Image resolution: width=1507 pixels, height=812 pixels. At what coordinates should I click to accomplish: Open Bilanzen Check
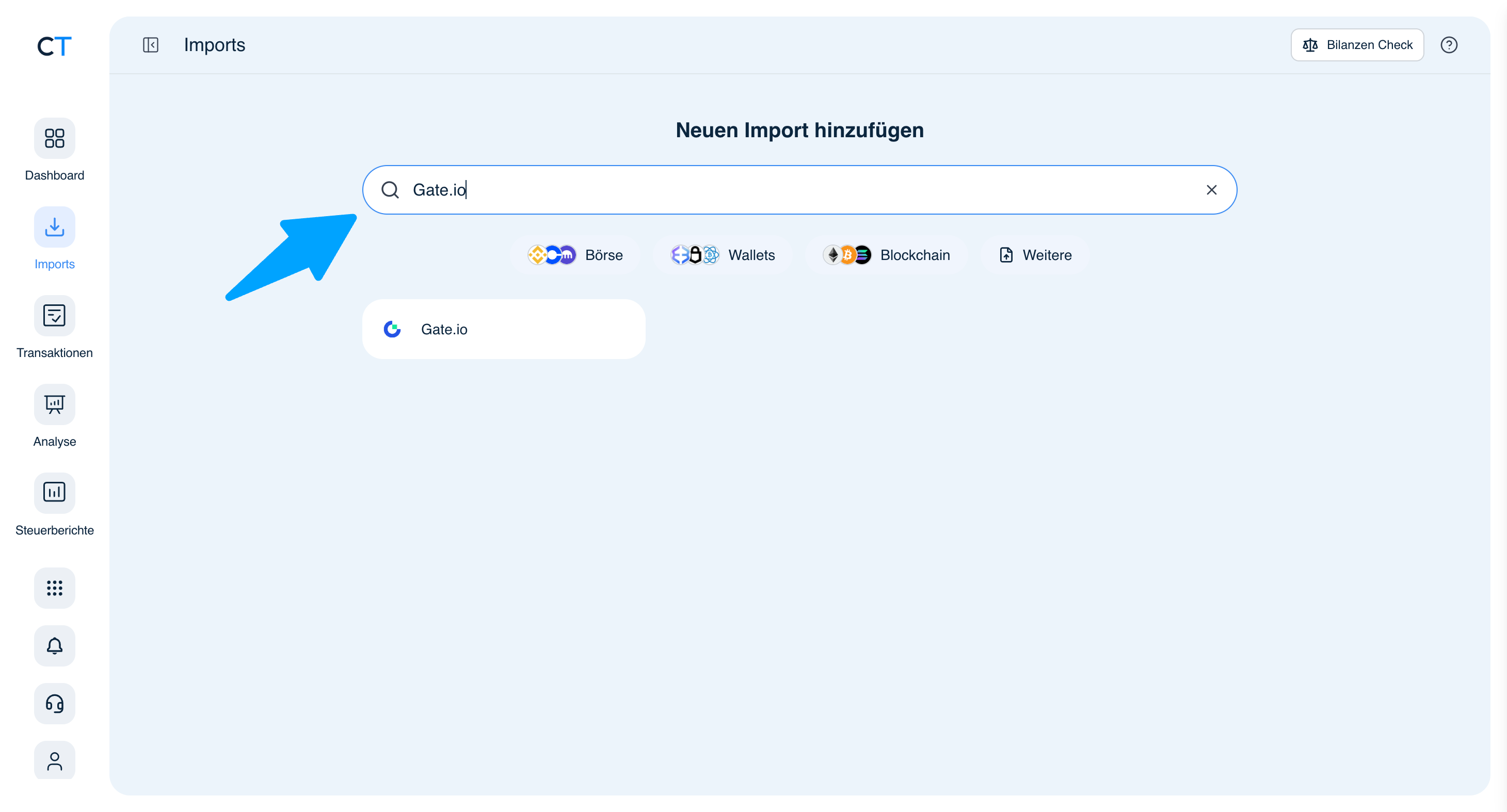point(1357,45)
